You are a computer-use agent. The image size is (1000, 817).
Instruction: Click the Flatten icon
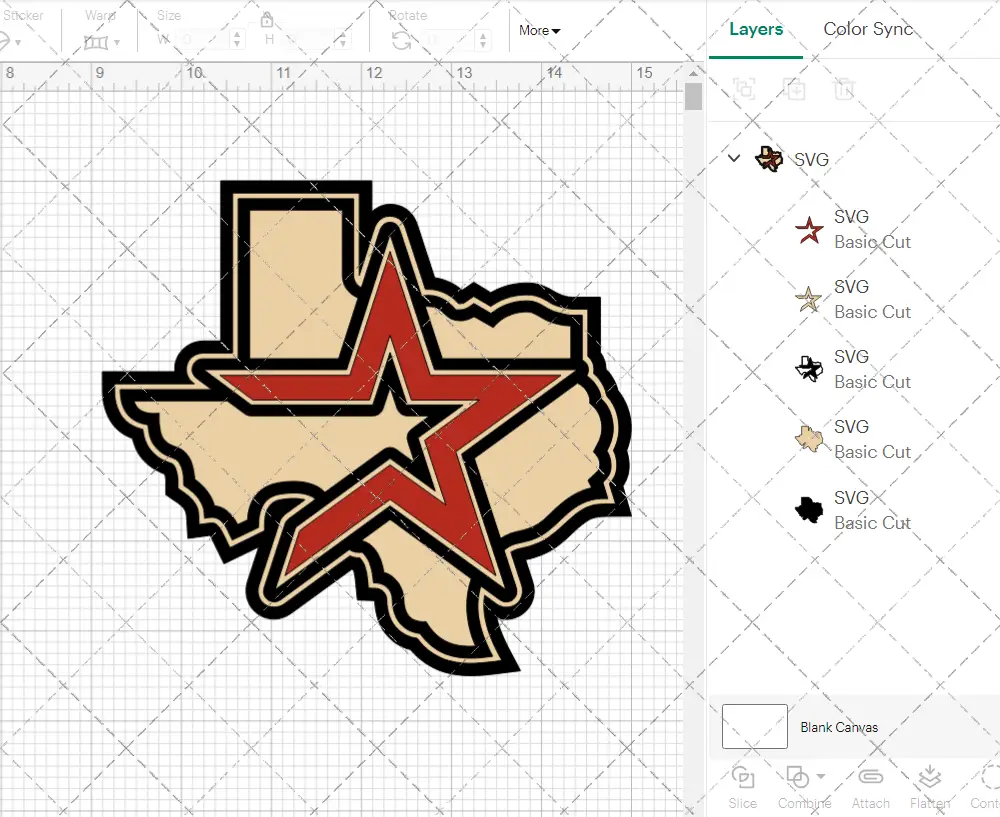929,777
